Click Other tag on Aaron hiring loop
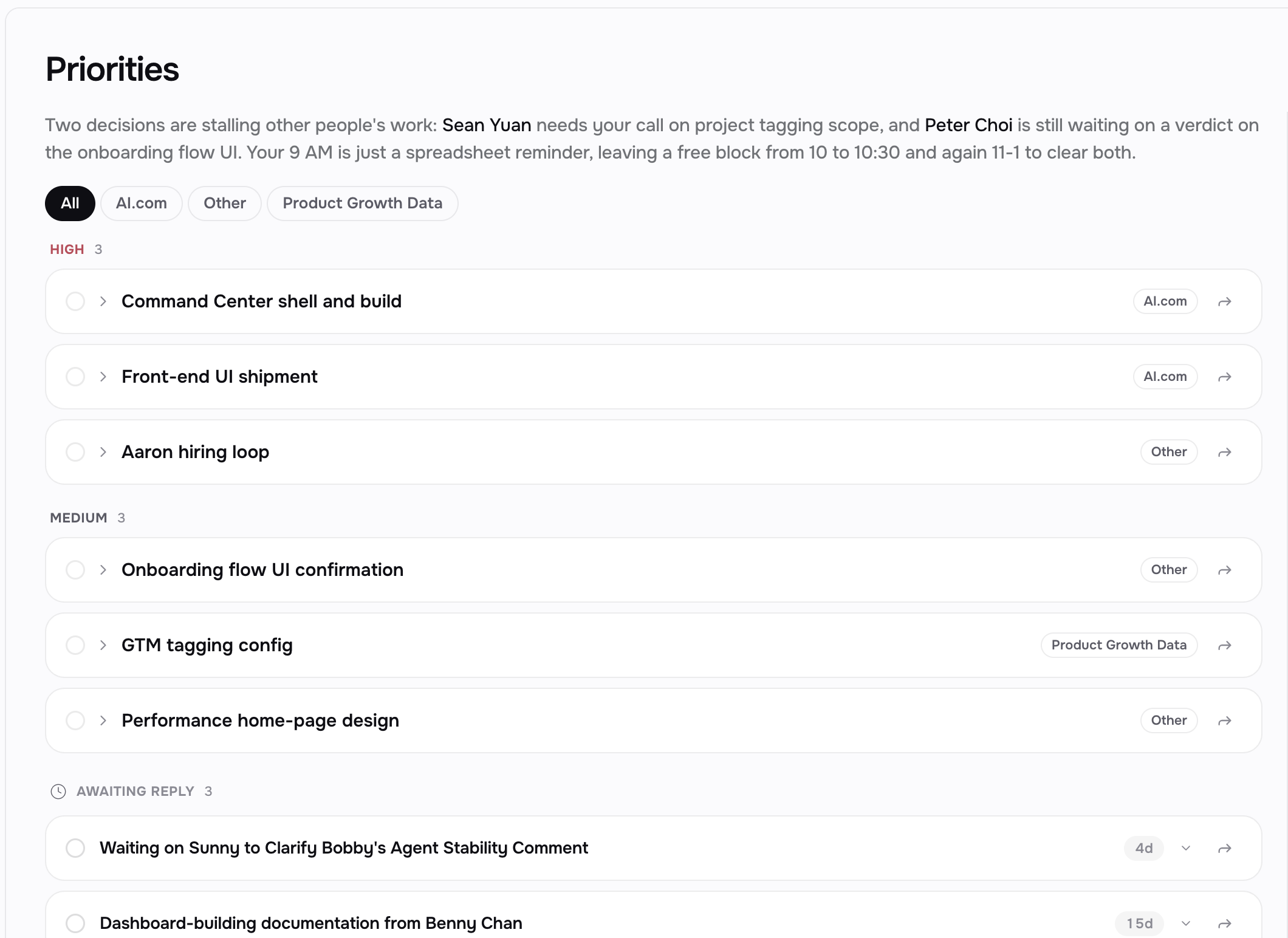 coord(1169,452)
